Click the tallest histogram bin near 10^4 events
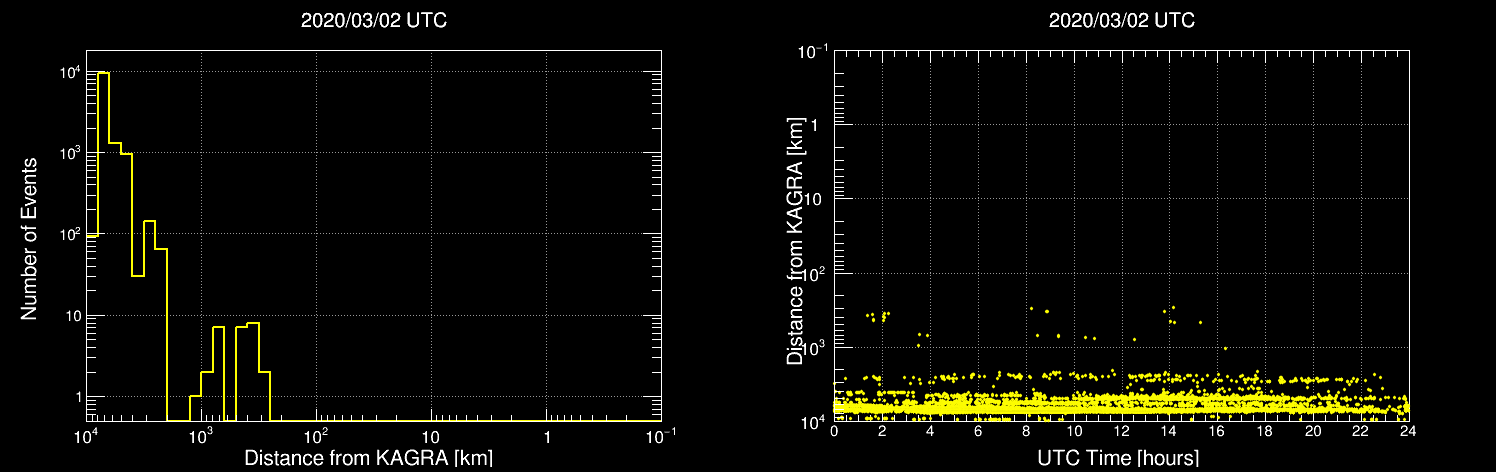The image size is (1496, 472). (x=103, y=246)
